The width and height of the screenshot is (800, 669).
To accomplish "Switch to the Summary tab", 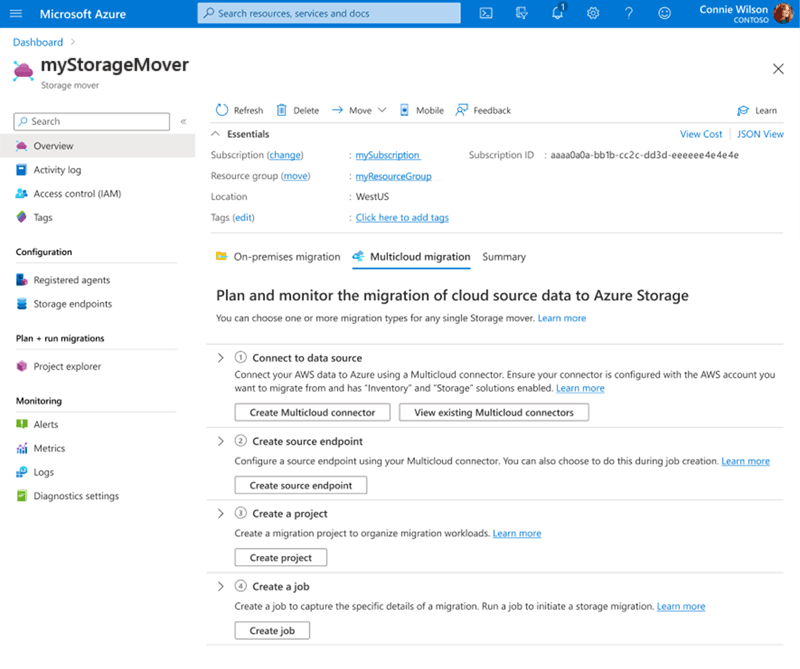I will click(x=504, y=257).
